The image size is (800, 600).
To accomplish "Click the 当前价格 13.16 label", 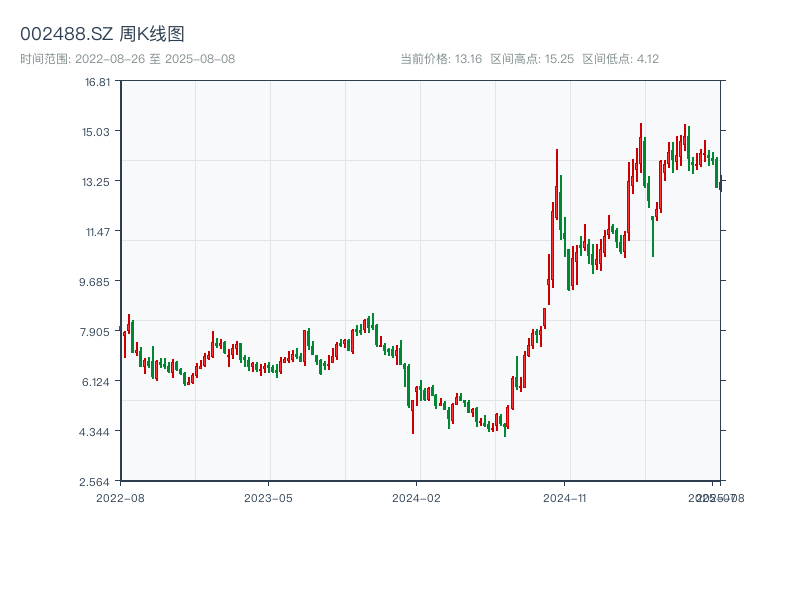I will point(441,59).
